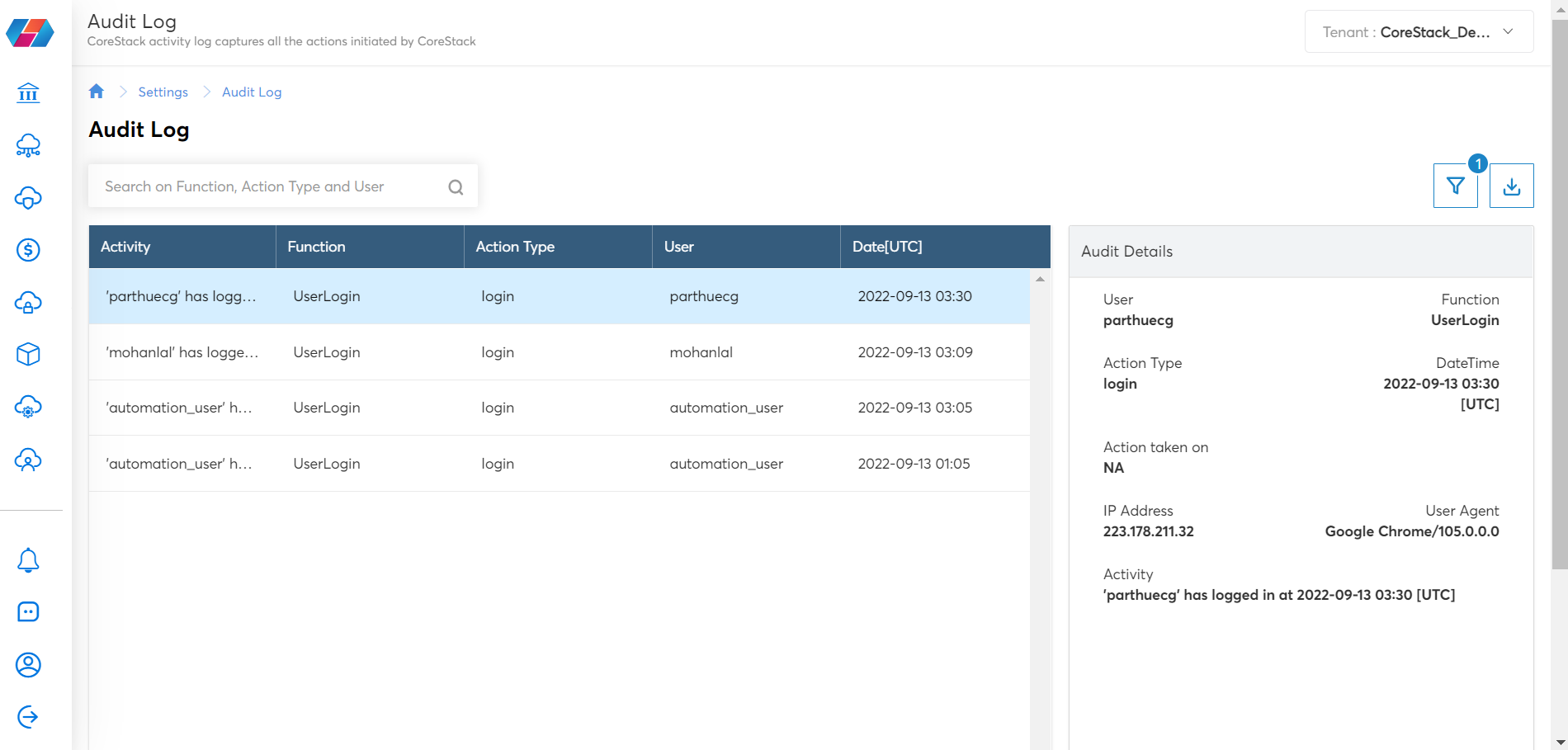Open the cloud refresh operations sidebar icon
Screen dimensions: 1568x750
pyautogui.click(x=28, y=198)
